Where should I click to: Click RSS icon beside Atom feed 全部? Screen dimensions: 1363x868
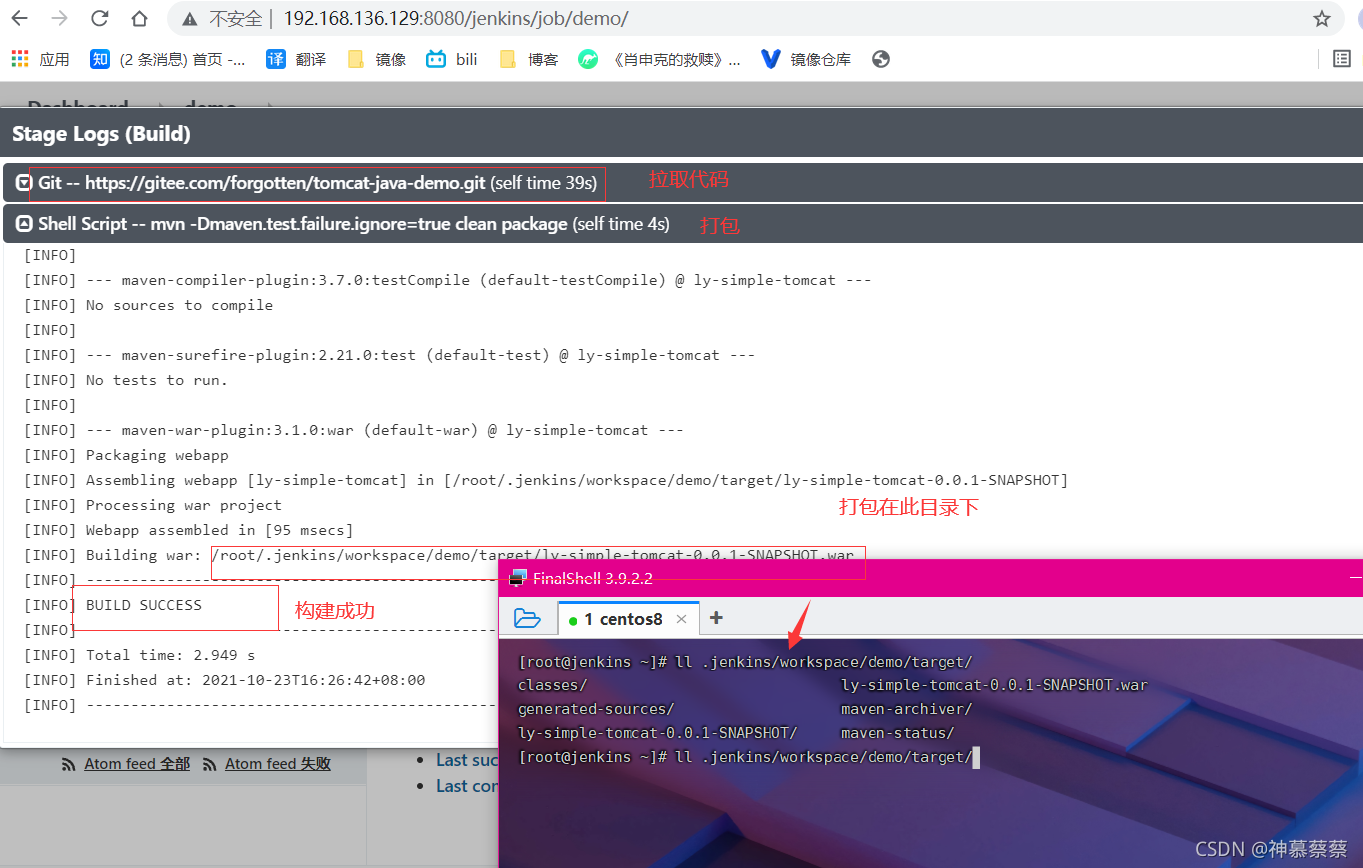pos(69,764)
